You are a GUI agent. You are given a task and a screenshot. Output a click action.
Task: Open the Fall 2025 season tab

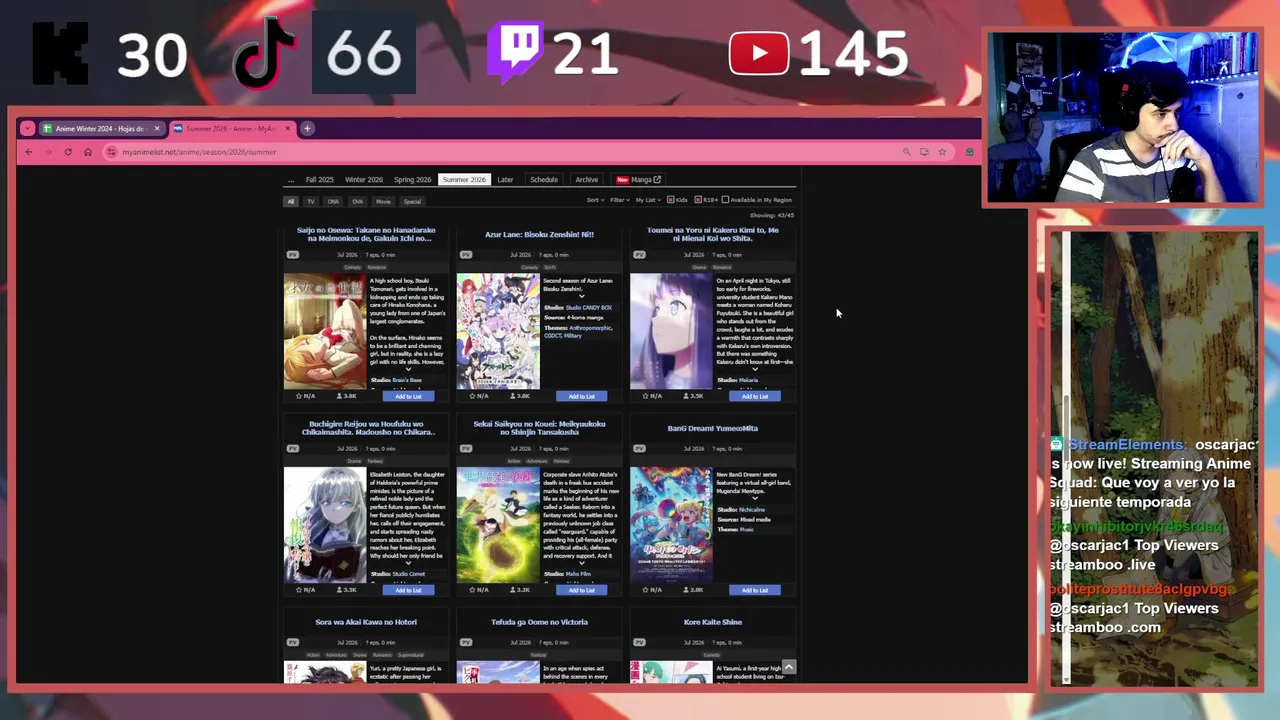pyautogui.click(x=320, y=180)
